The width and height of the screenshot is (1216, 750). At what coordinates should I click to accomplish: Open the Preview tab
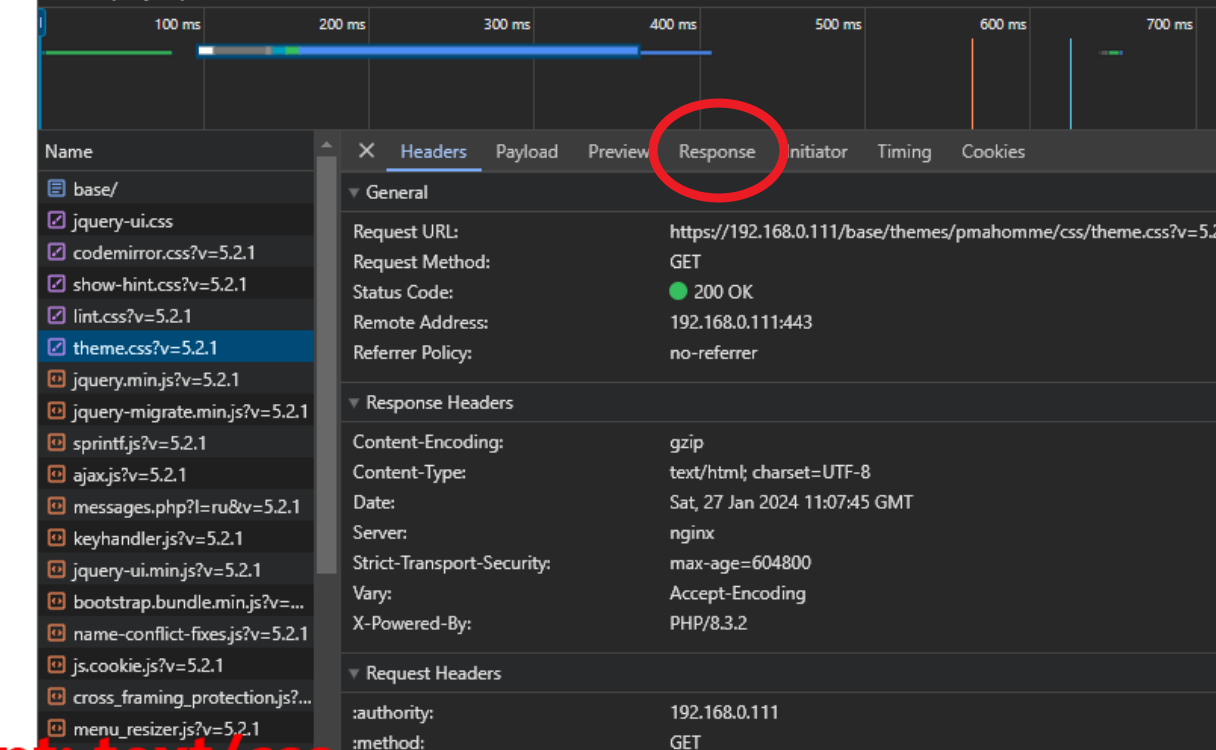pos(618,152)
